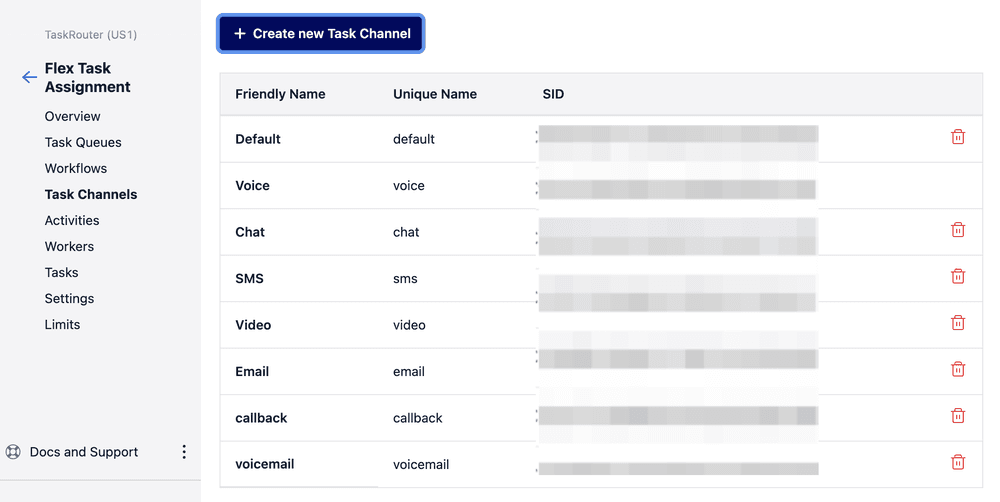Select Activities in the sidebar
1000x502 pixels.
click(x=72, y=220)
